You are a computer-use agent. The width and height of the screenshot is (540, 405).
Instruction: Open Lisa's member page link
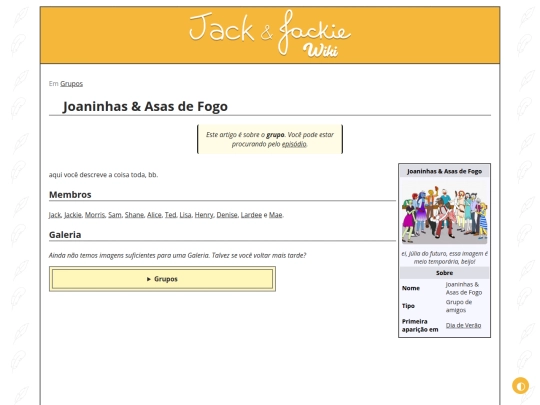185,215
